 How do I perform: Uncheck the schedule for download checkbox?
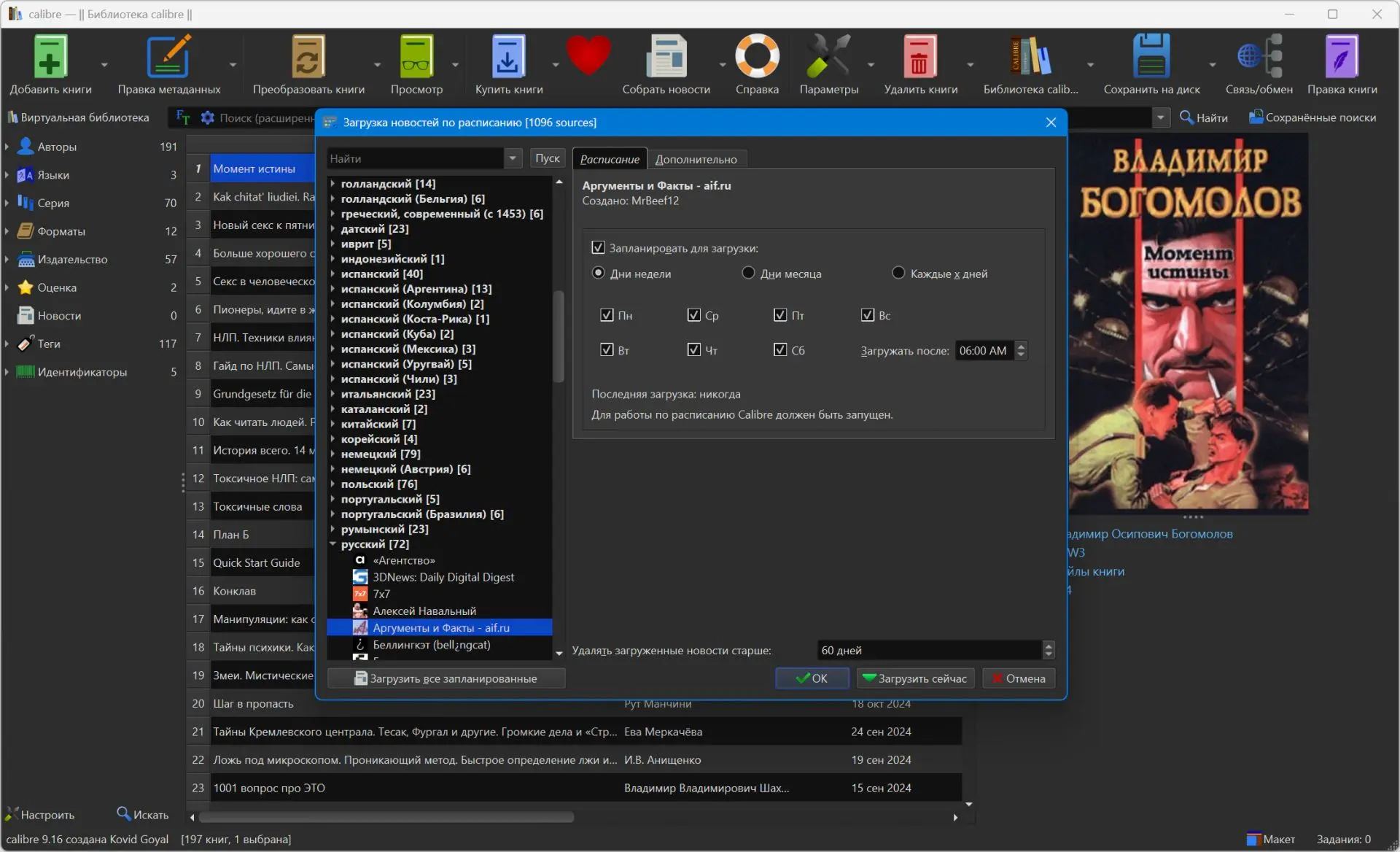pyautogui.click(x=598, y=248)
